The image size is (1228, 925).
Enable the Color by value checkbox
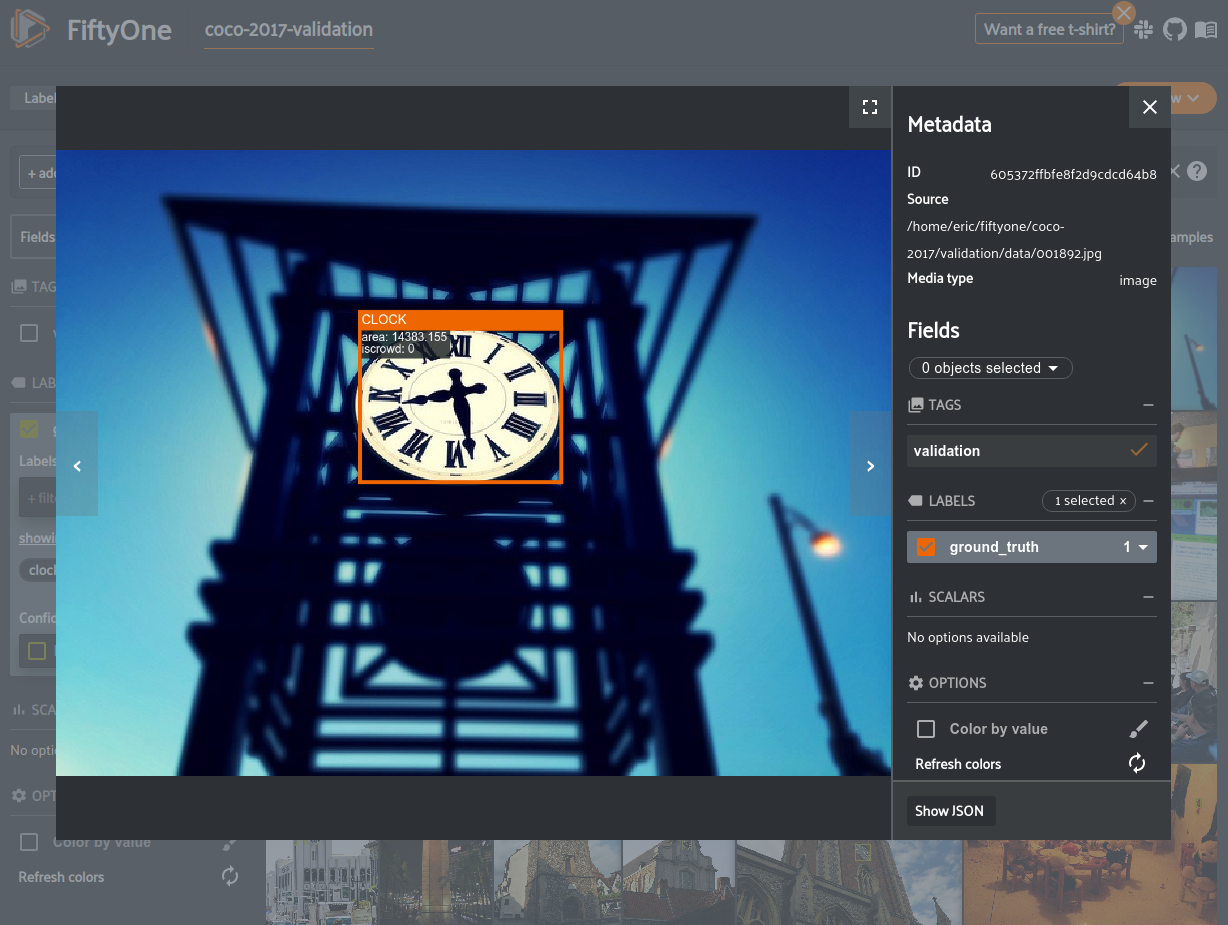pyautogui.click(x=926, y=729)
